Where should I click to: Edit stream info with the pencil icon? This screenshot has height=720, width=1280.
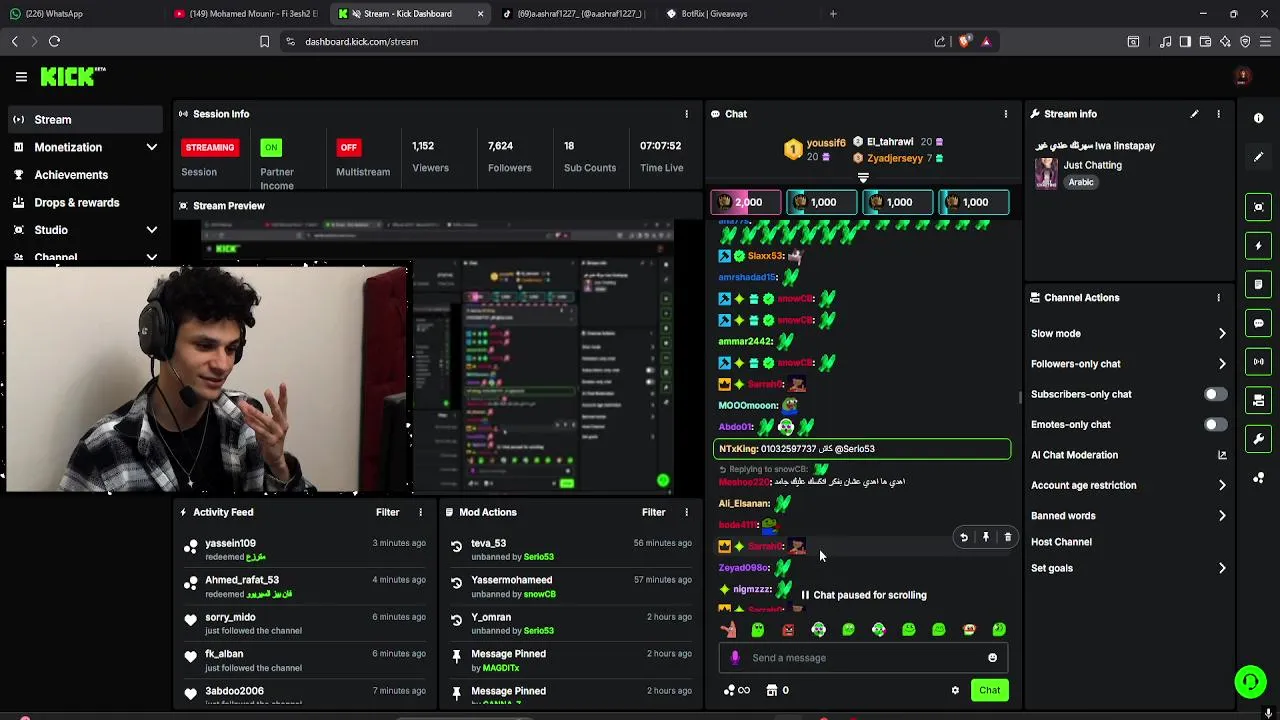coord(1194,114)
